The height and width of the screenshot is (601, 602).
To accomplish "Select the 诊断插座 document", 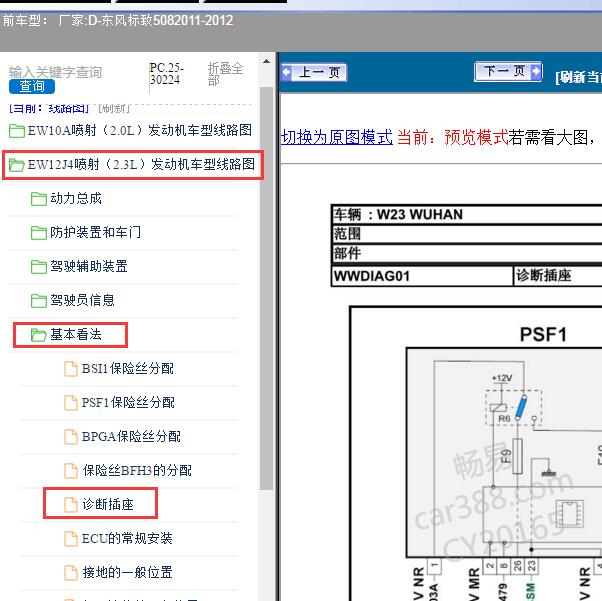I will [108, 504].
